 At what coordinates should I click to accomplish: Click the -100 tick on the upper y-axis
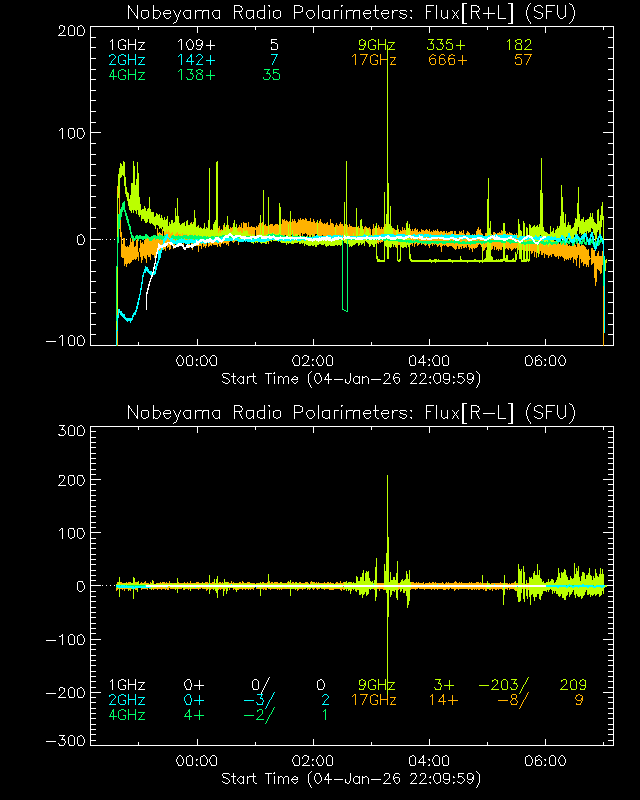click(64, 340)
